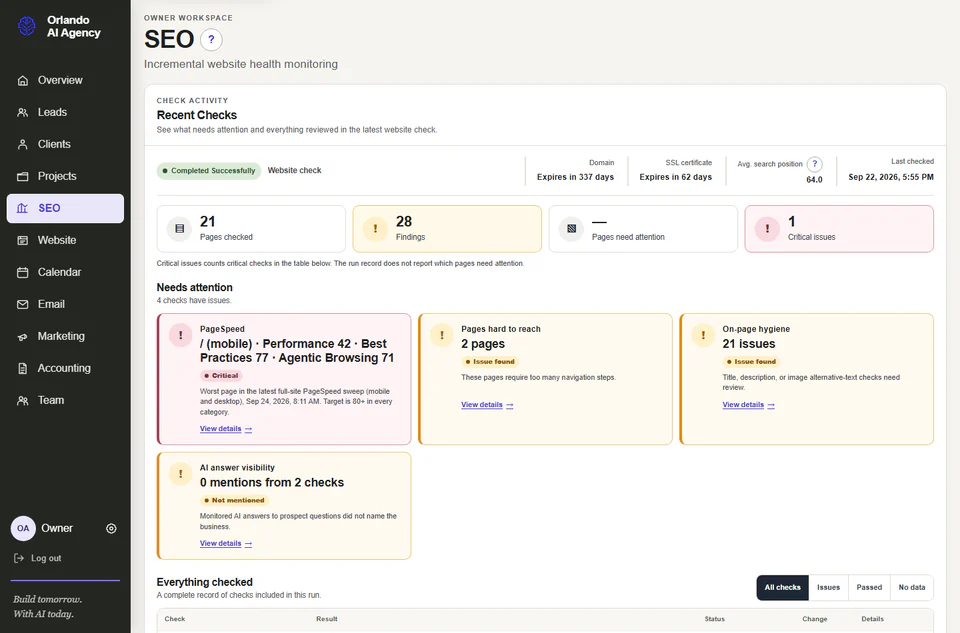Open Clients page from sidebar
Viewport: 960px width, 633px height.
pyautogui.click(x=65, y=144)
